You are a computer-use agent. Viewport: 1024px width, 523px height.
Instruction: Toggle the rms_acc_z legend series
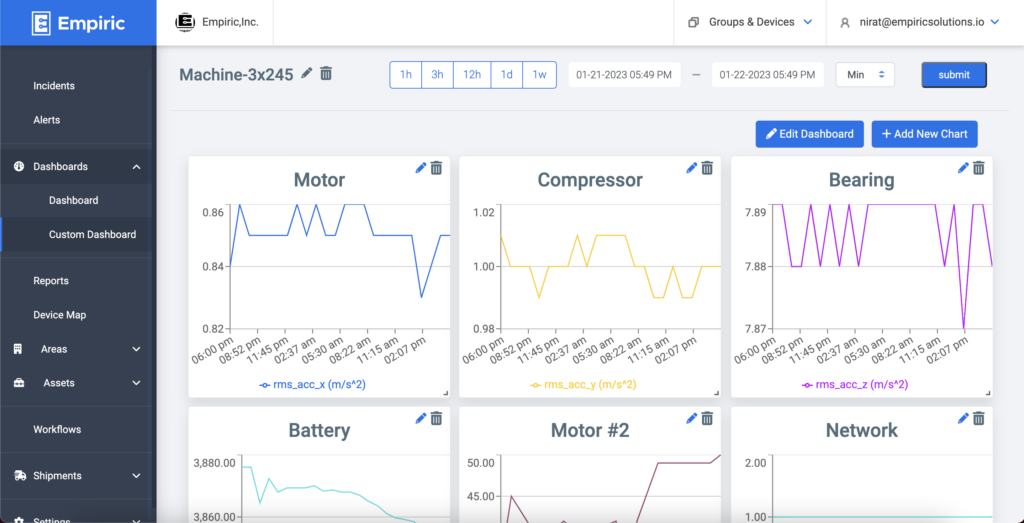coord(854,385)
